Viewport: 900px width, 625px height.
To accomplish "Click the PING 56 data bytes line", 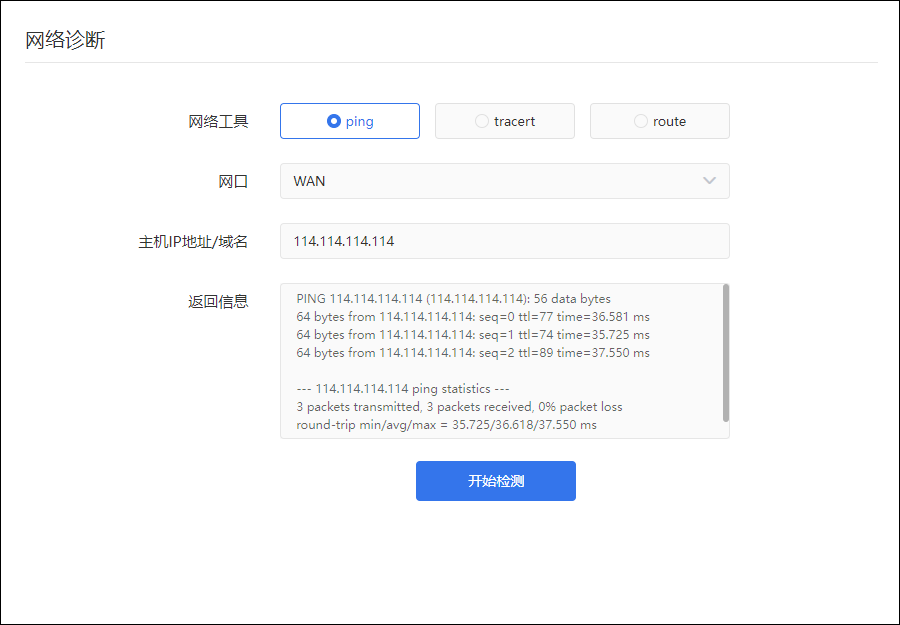I will tap(453, 298).
